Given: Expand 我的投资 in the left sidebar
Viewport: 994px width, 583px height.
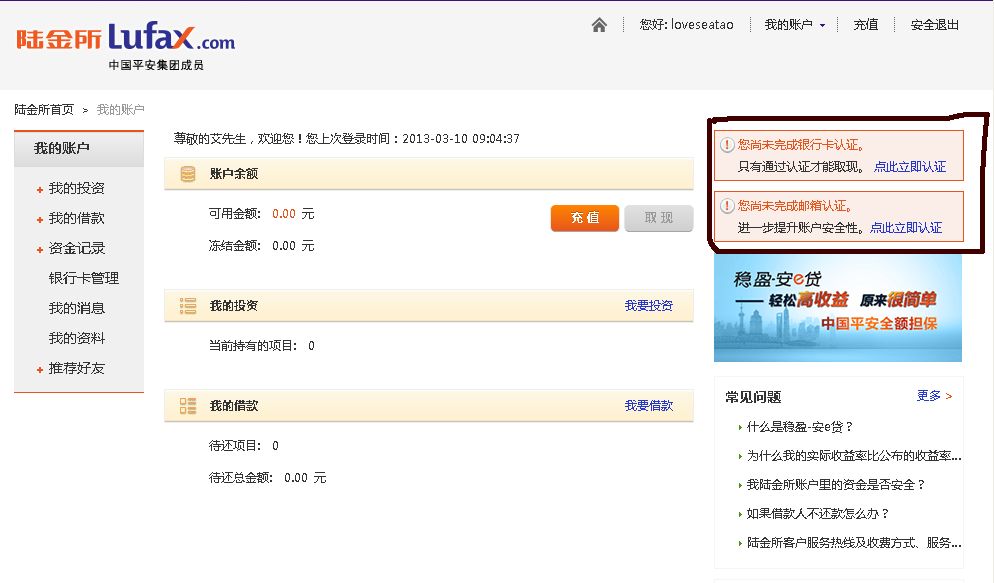Looking at the screenshot, I should [76, 189].
